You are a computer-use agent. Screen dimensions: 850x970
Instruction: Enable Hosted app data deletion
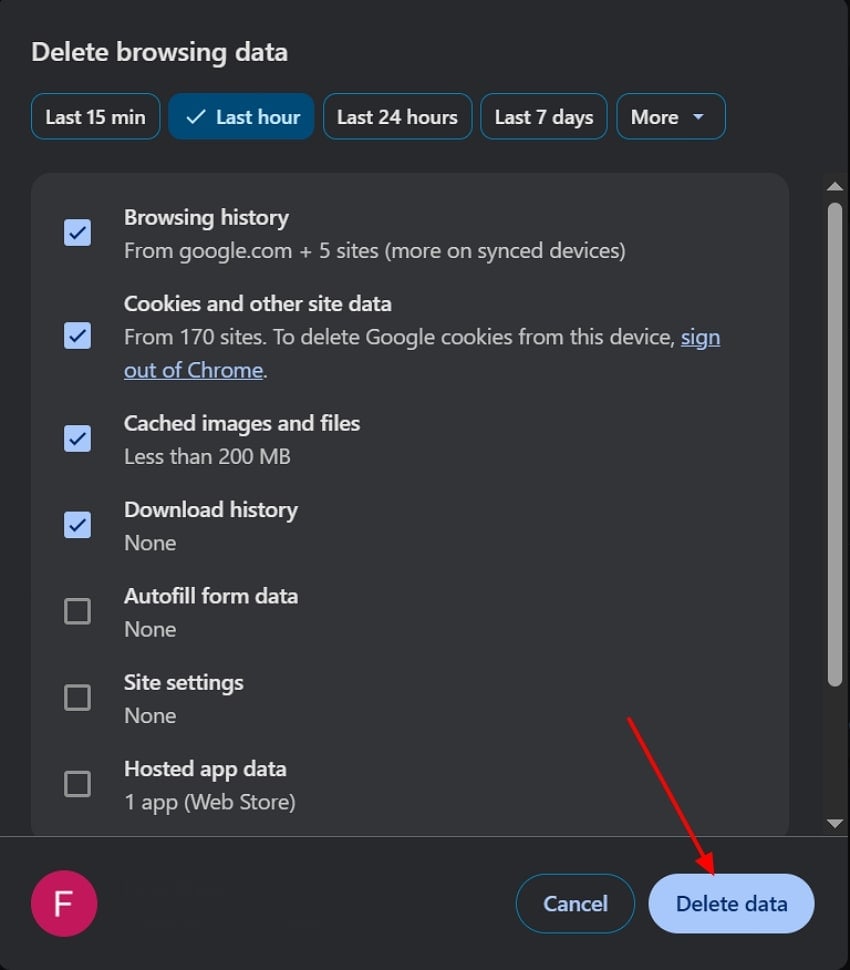pyautogui.click(x=77, y=784)
